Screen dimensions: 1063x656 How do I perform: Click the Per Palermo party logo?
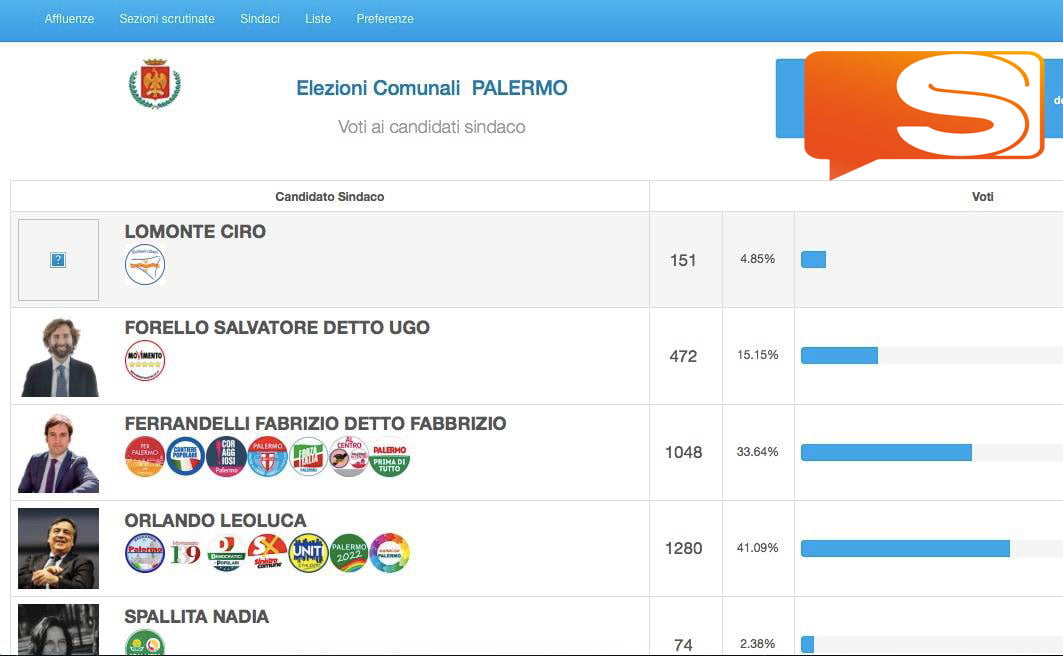pos(145,456)
